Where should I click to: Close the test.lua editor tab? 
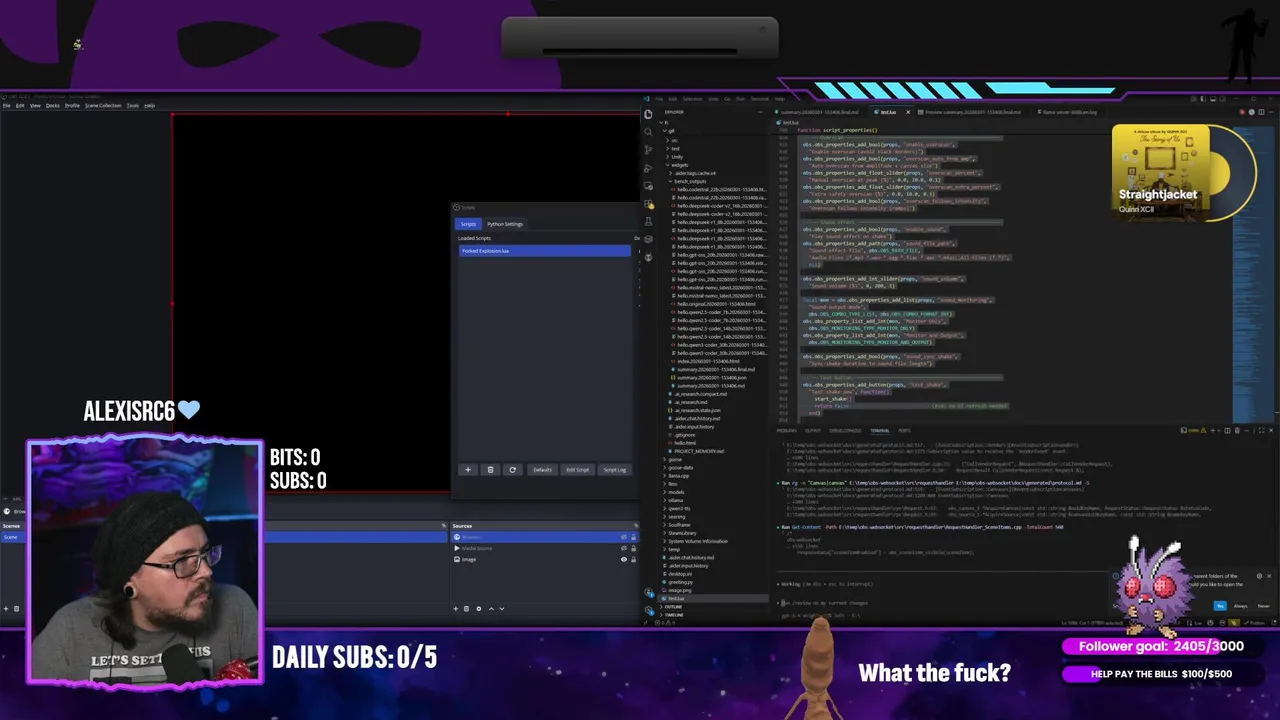[908, 112]
